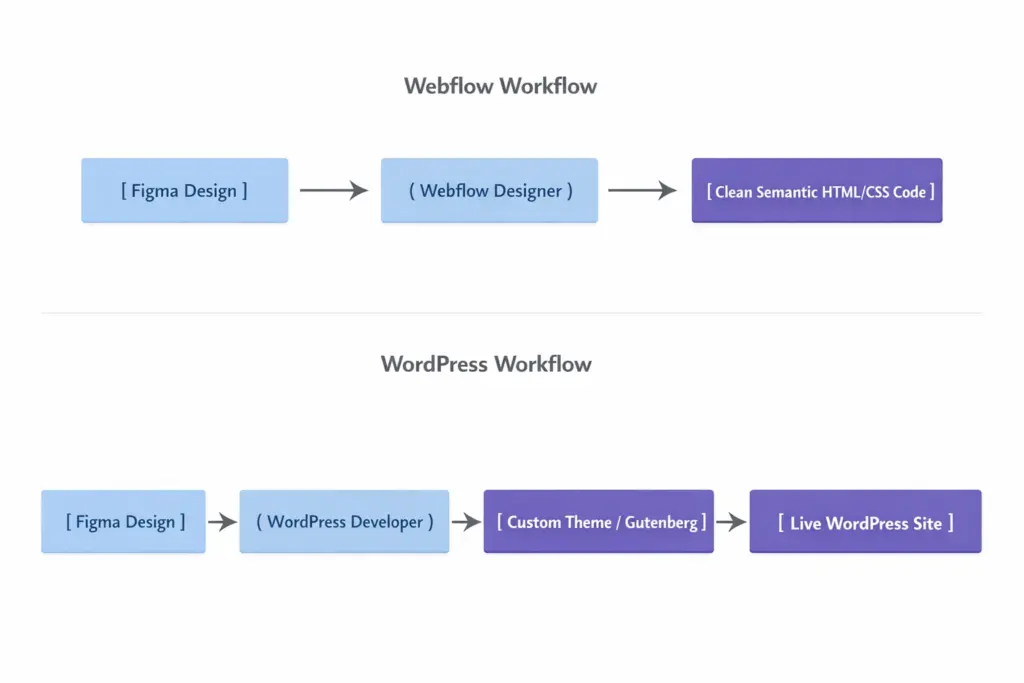Select the Live WordPress Site box
The width and height of the screenshot is (1024, 683).
click(x=865, y=522)
